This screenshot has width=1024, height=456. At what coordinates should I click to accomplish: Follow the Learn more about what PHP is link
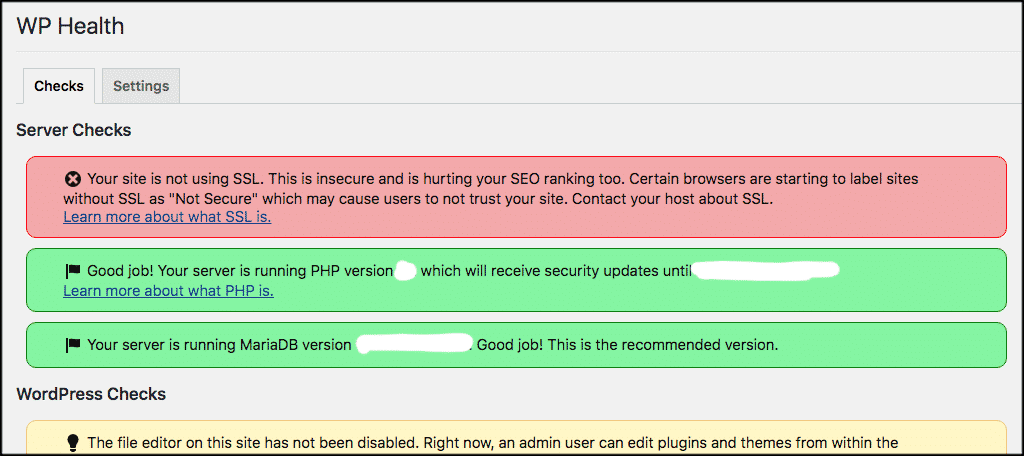point(168,291)
